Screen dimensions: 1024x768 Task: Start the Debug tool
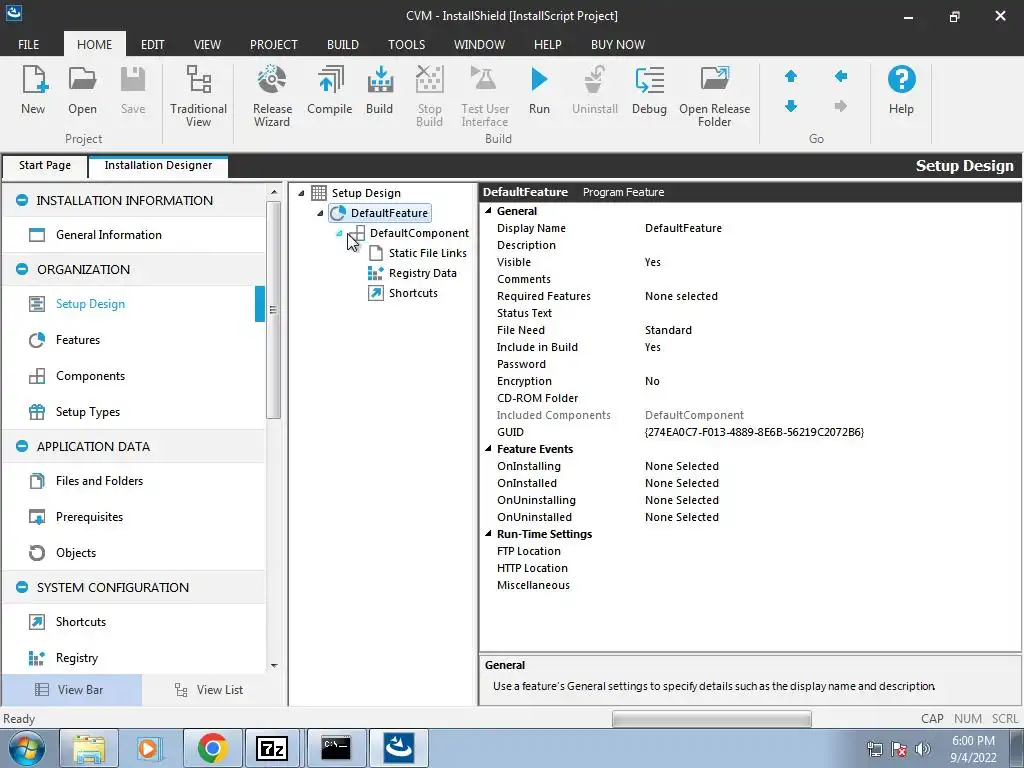pos(649,90)
